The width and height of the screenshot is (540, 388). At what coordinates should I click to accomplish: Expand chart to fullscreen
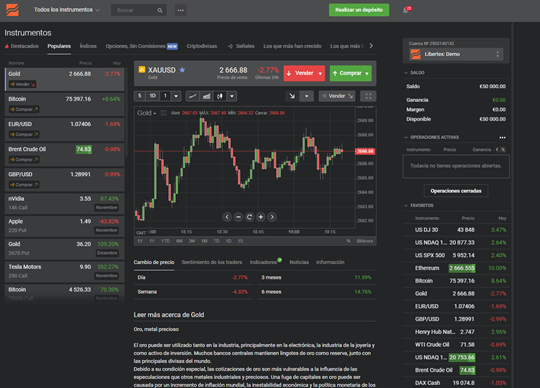pyautogui.click(x=368, y=96)
